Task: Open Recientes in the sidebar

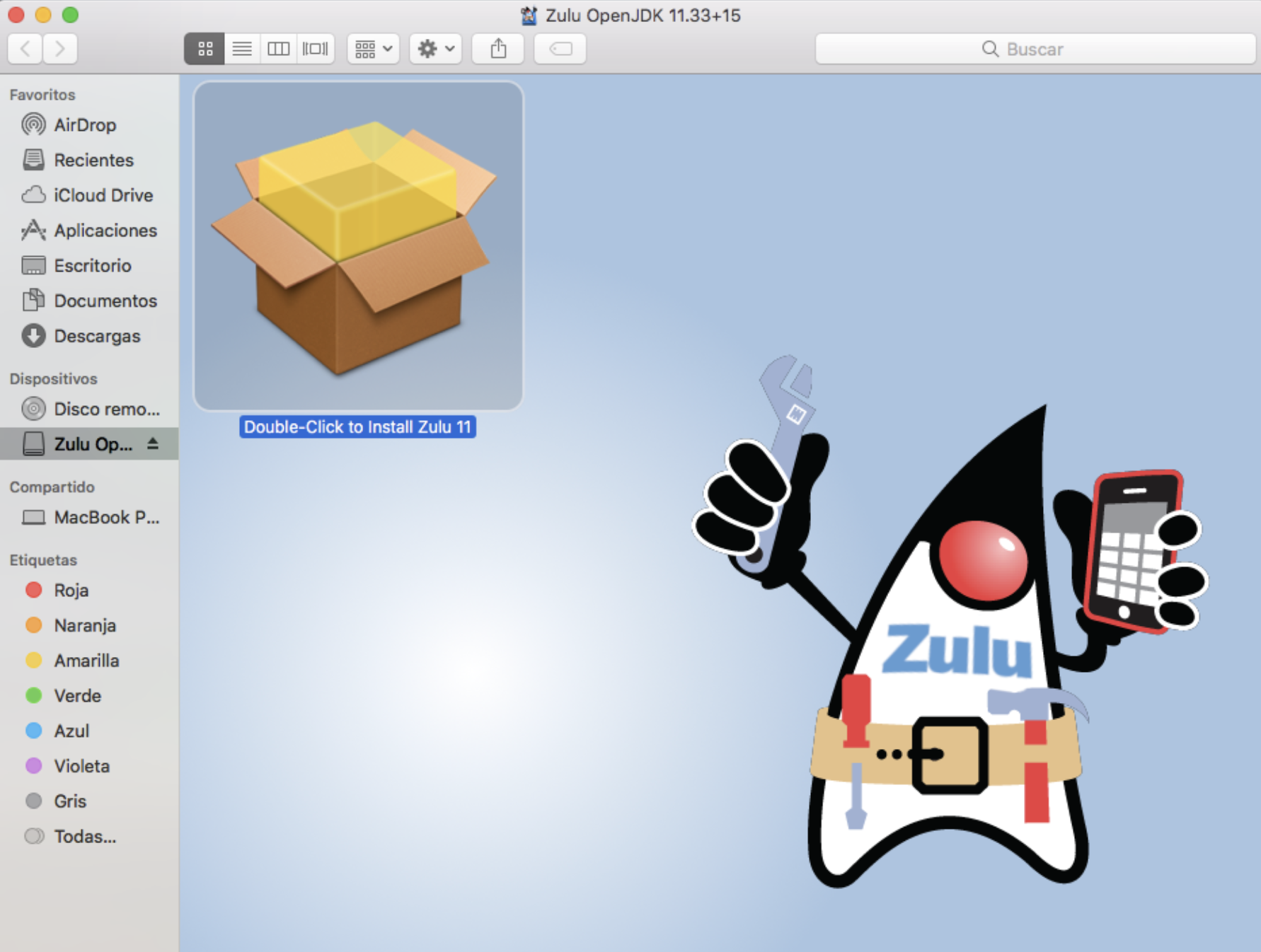Action: point(89,161)
